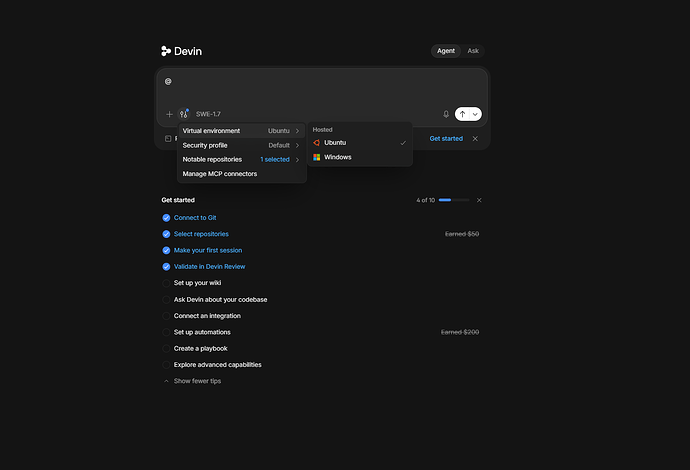Open Set up your wiki step
This screenshot has width=690, height=470.
pos(197,283)
